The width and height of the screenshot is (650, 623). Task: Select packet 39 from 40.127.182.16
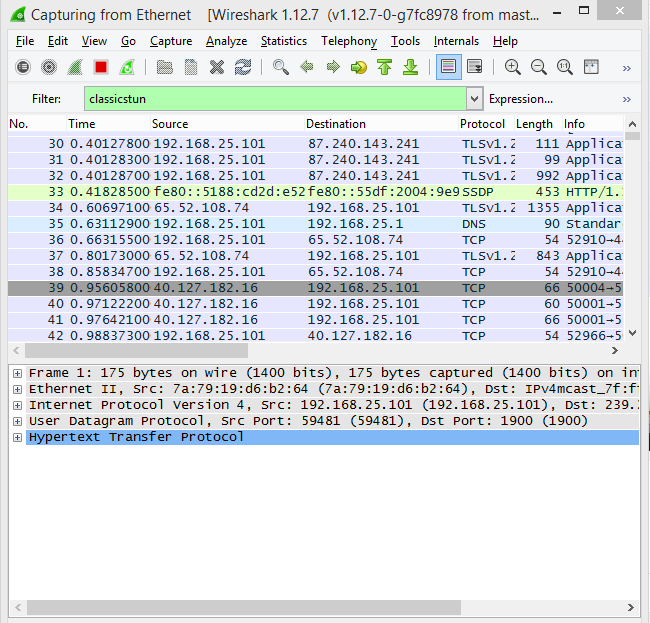pyautogui.click(x=315, y=288)
